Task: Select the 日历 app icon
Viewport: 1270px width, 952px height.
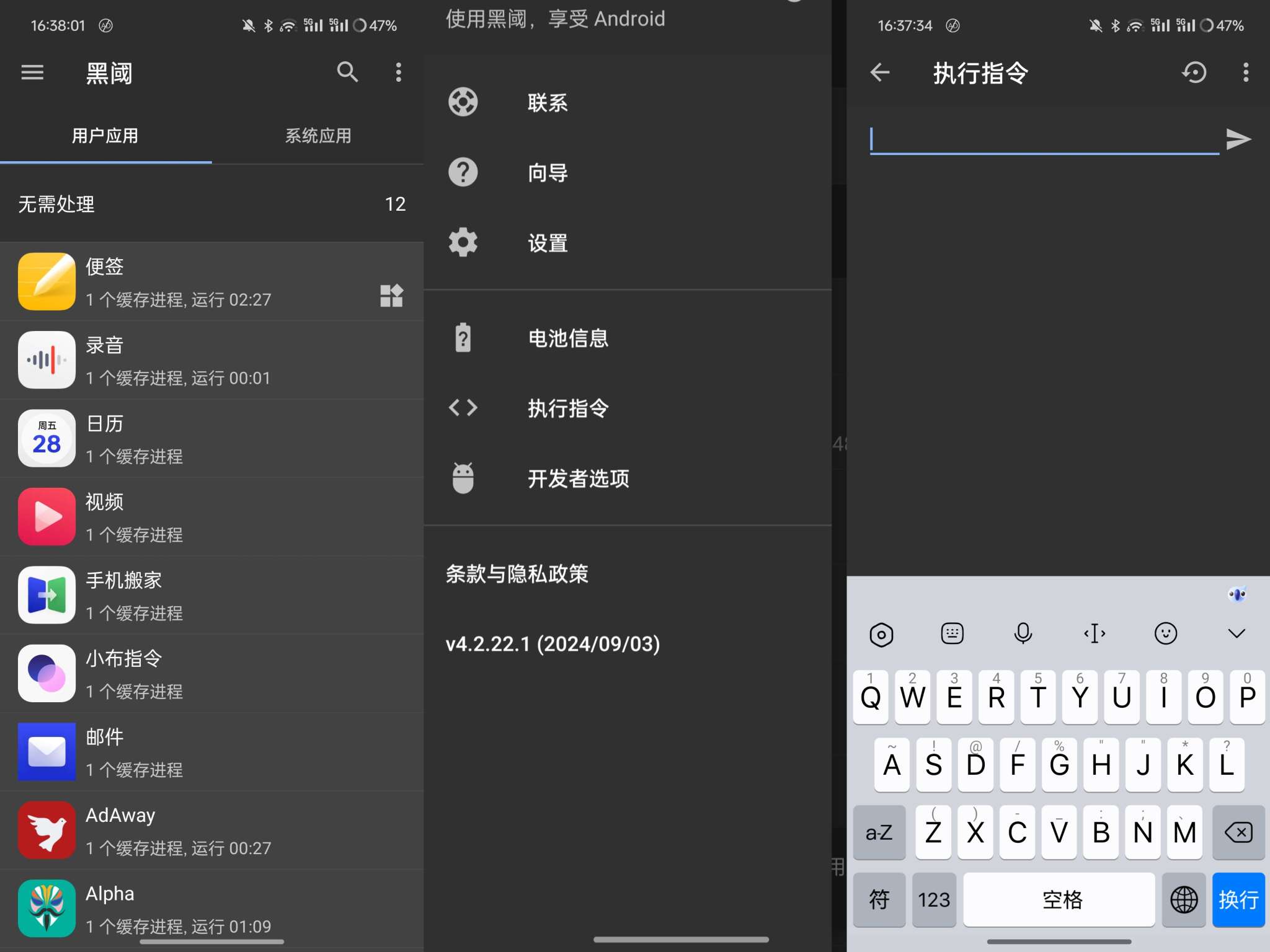Action: coord(47,438)
